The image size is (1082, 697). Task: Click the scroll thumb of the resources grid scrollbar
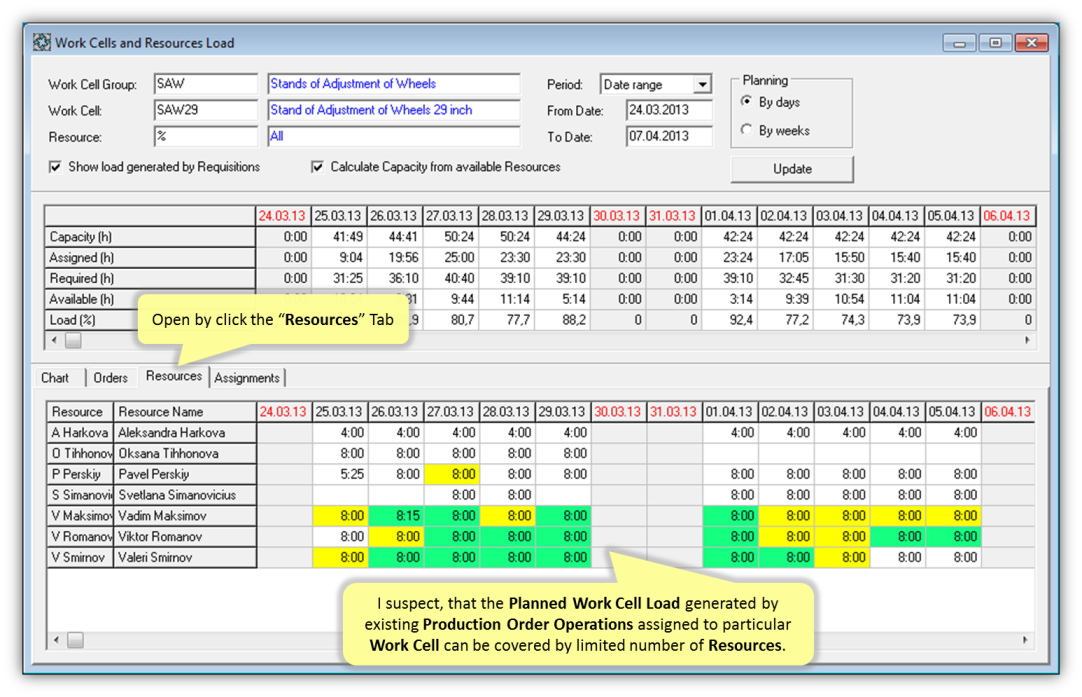[x=75, y=640]
